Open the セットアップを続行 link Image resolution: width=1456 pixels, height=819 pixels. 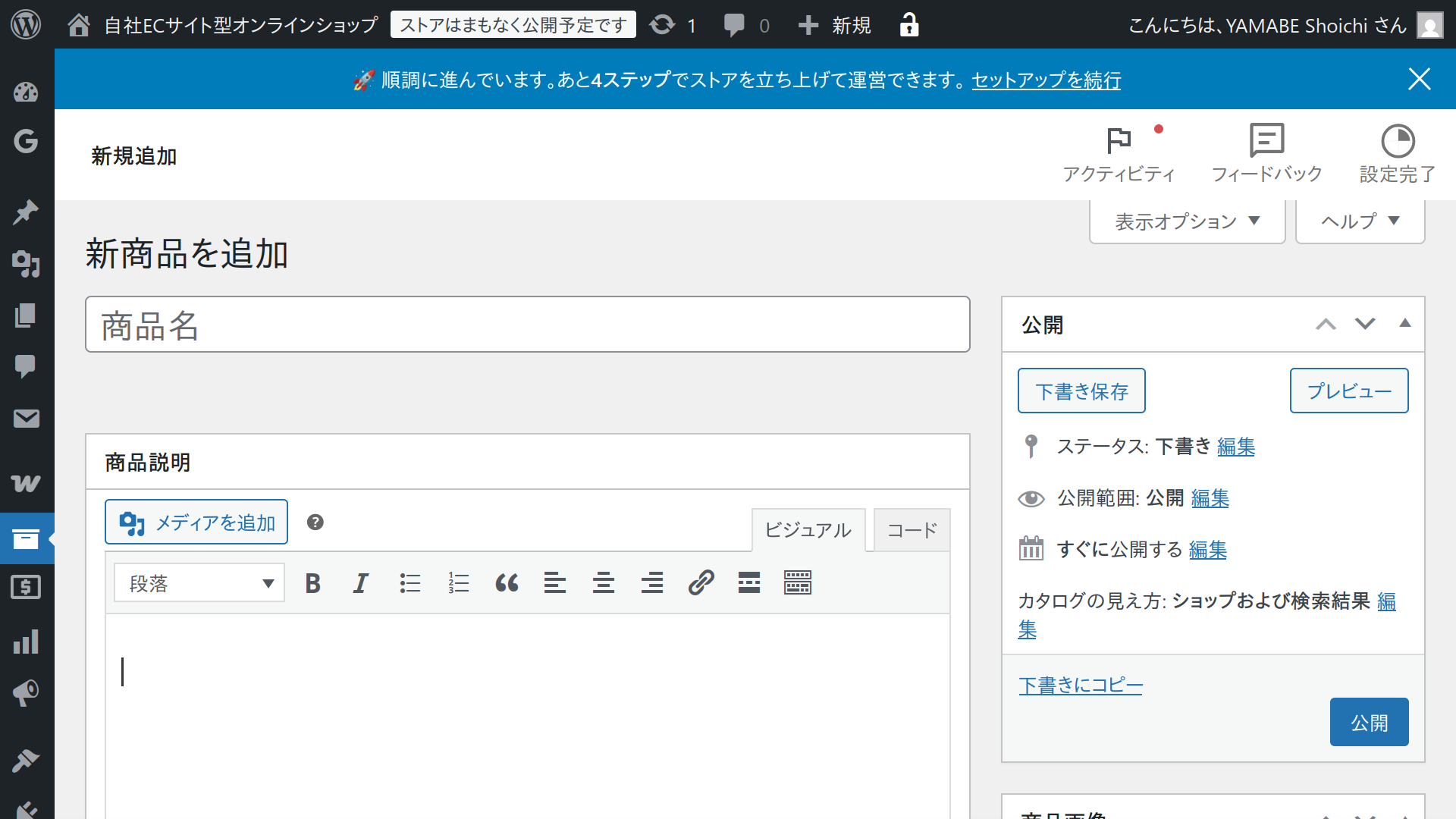click(1046, 80)
